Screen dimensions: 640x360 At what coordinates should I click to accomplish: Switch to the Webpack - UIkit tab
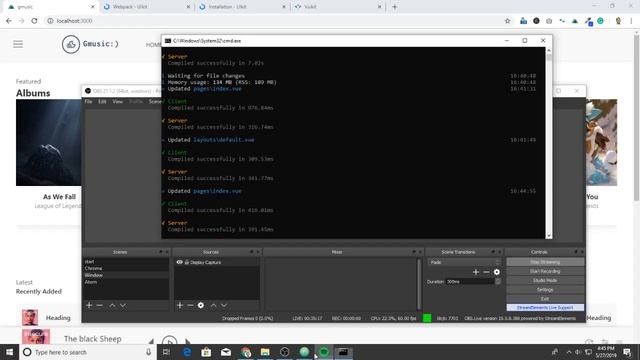[x=146, y=7]
